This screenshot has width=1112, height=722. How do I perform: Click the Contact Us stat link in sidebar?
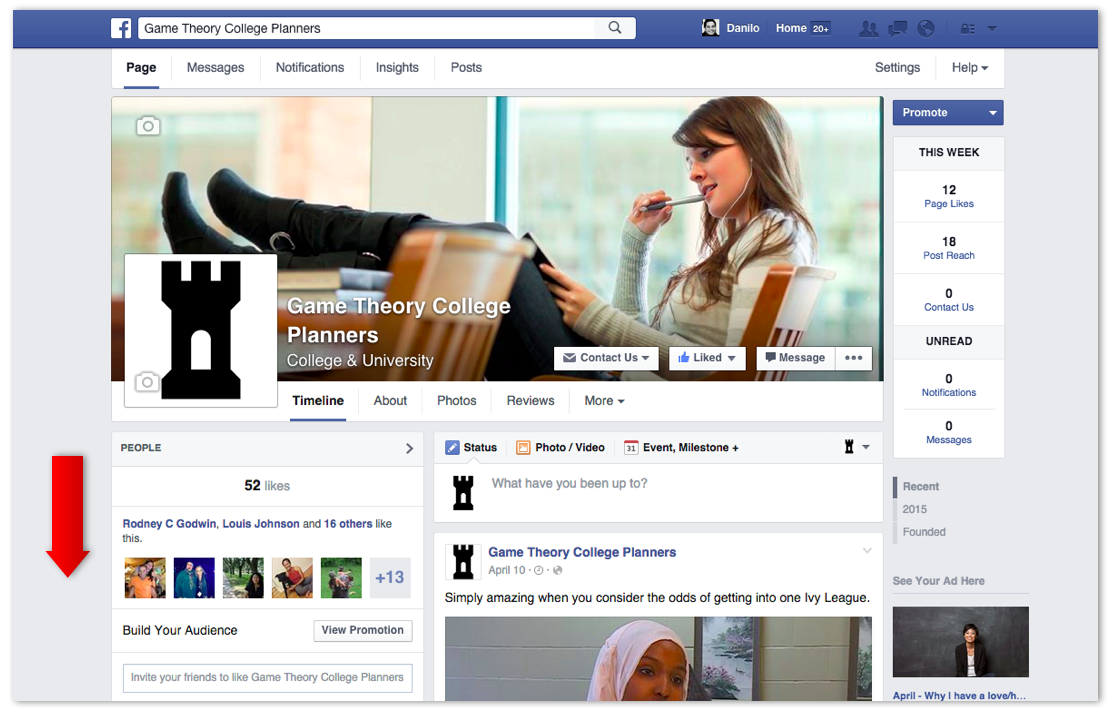click(x=948, y=307)
